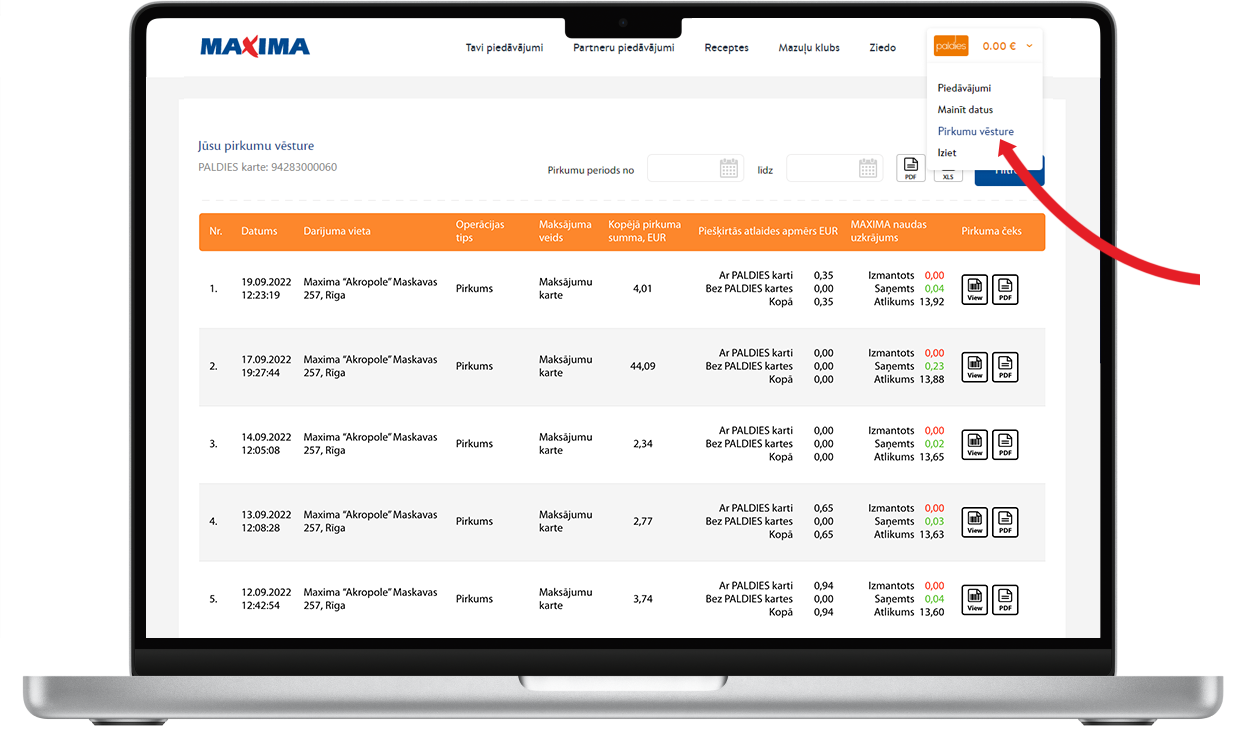Download PDF receipt for 13.09.2022 purchase
This screenshot has height=733, width=1246.
tap(1005, 522)
